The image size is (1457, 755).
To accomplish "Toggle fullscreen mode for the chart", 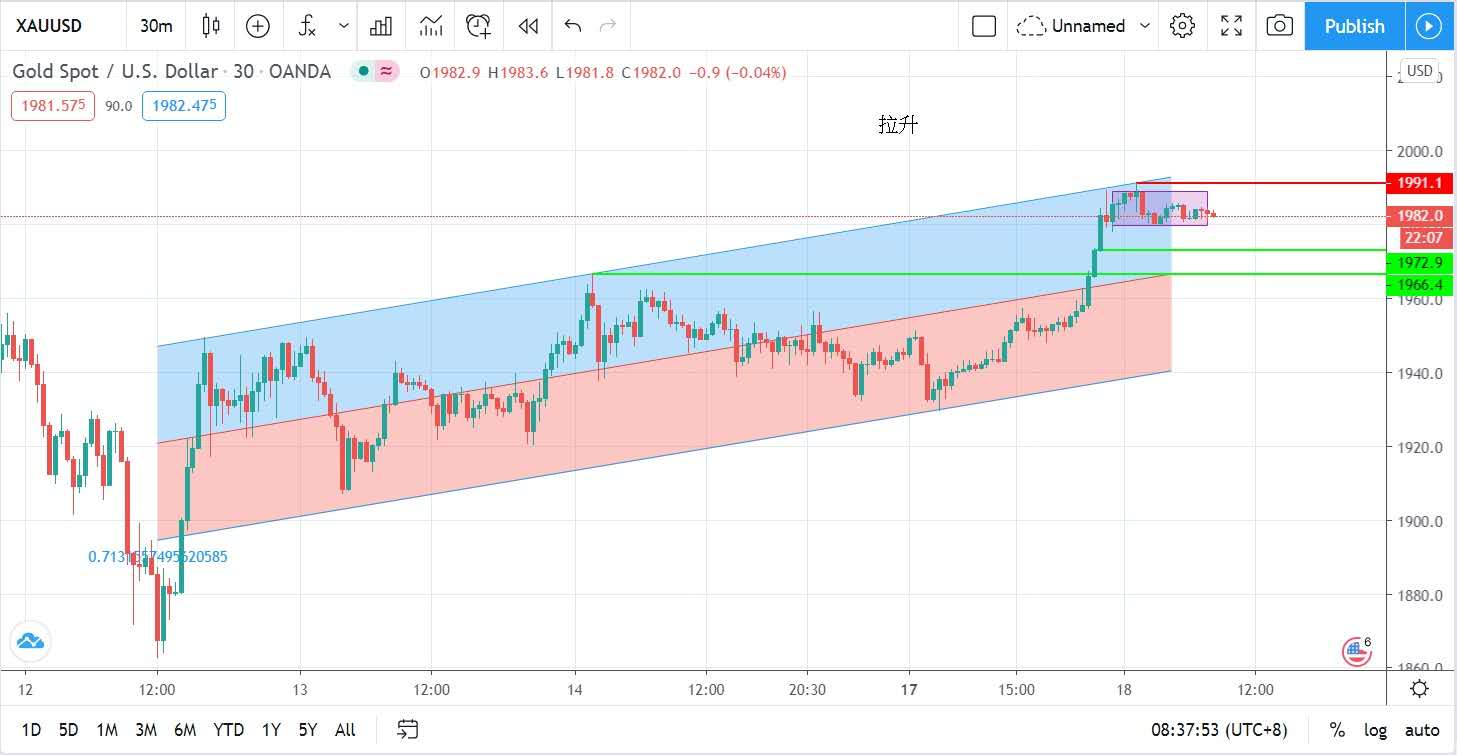I will [1231, 26].
